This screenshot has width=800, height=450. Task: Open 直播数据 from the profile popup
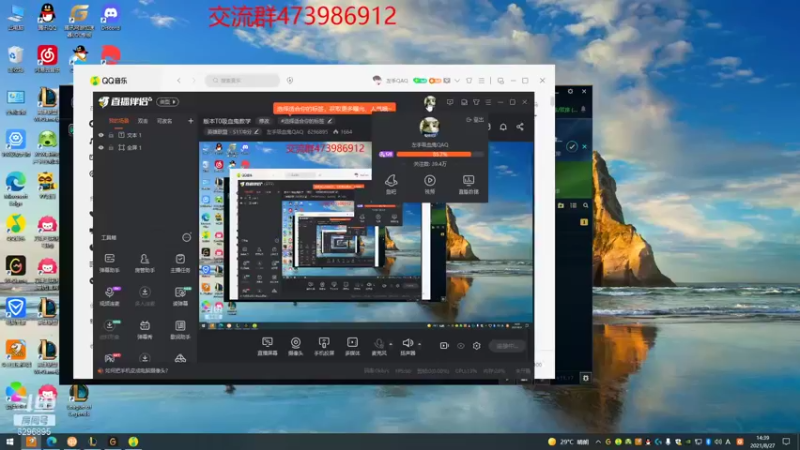point(468,184)
